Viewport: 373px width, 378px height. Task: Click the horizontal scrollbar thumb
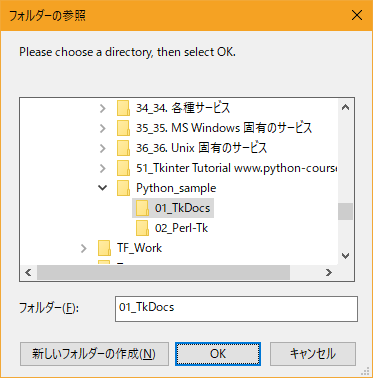point(163,273)
